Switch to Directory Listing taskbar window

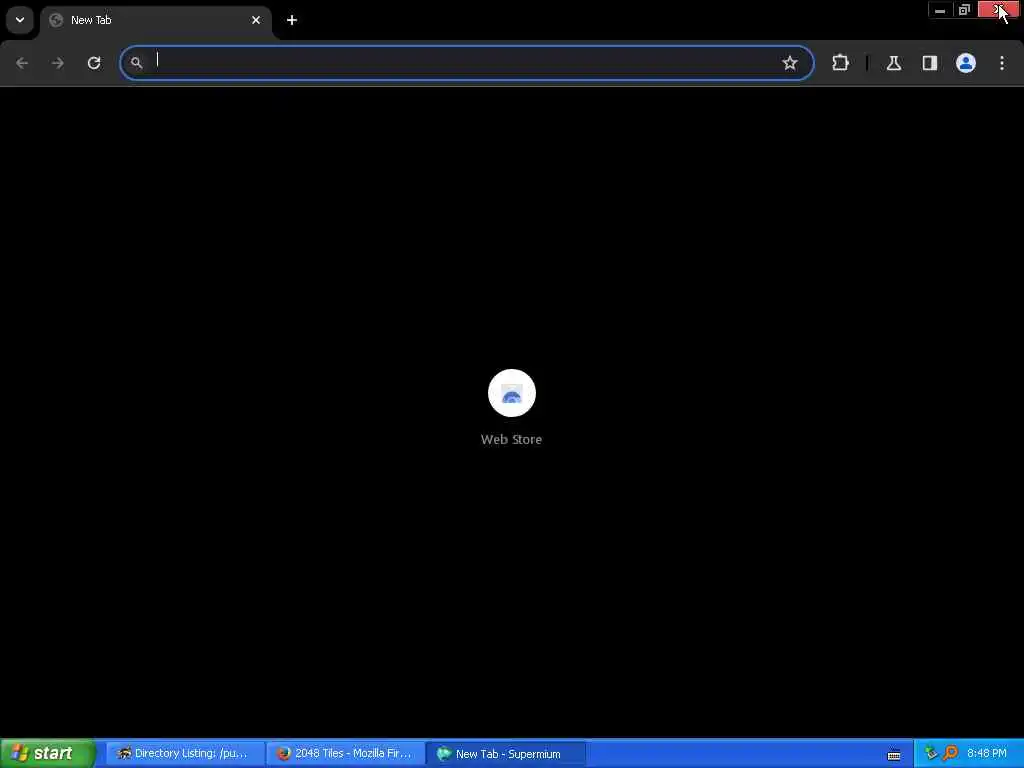184,754
